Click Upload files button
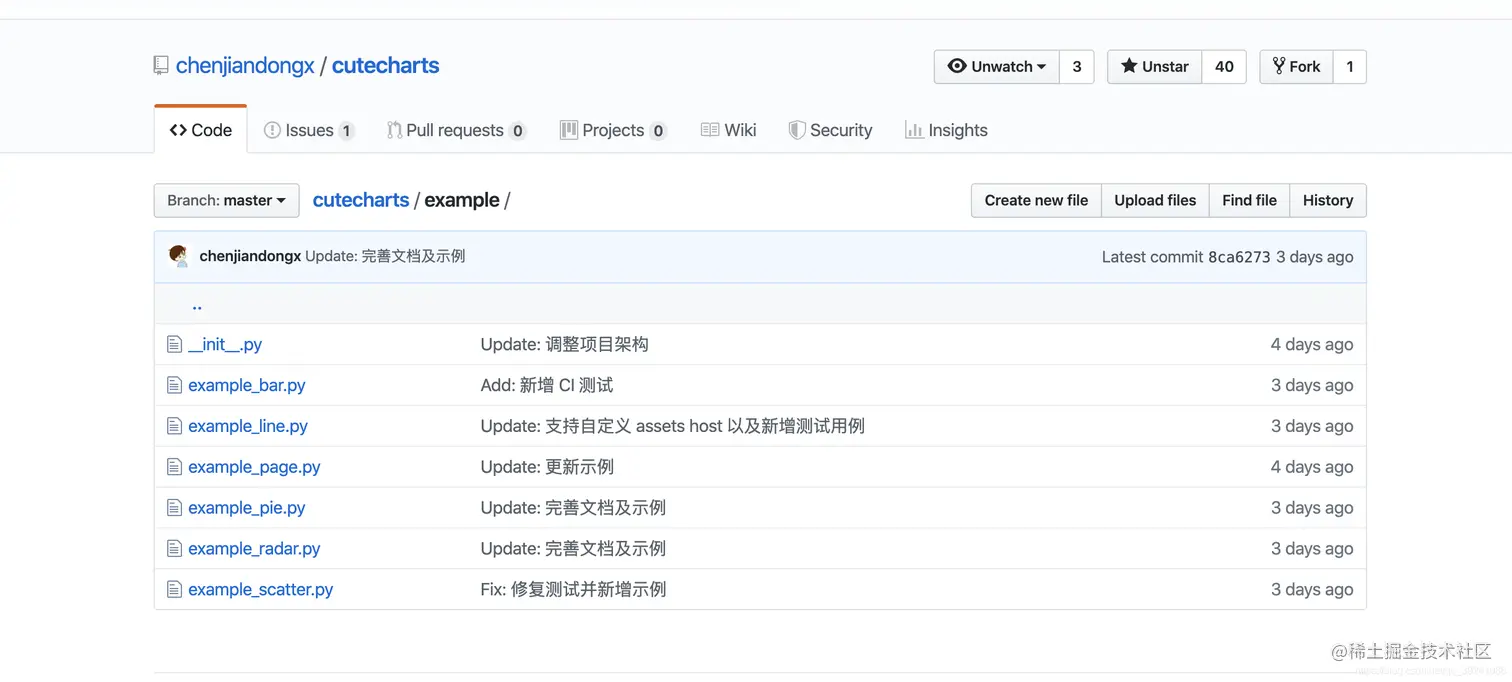1512x682 pixels. click(x=1155, y=200)
